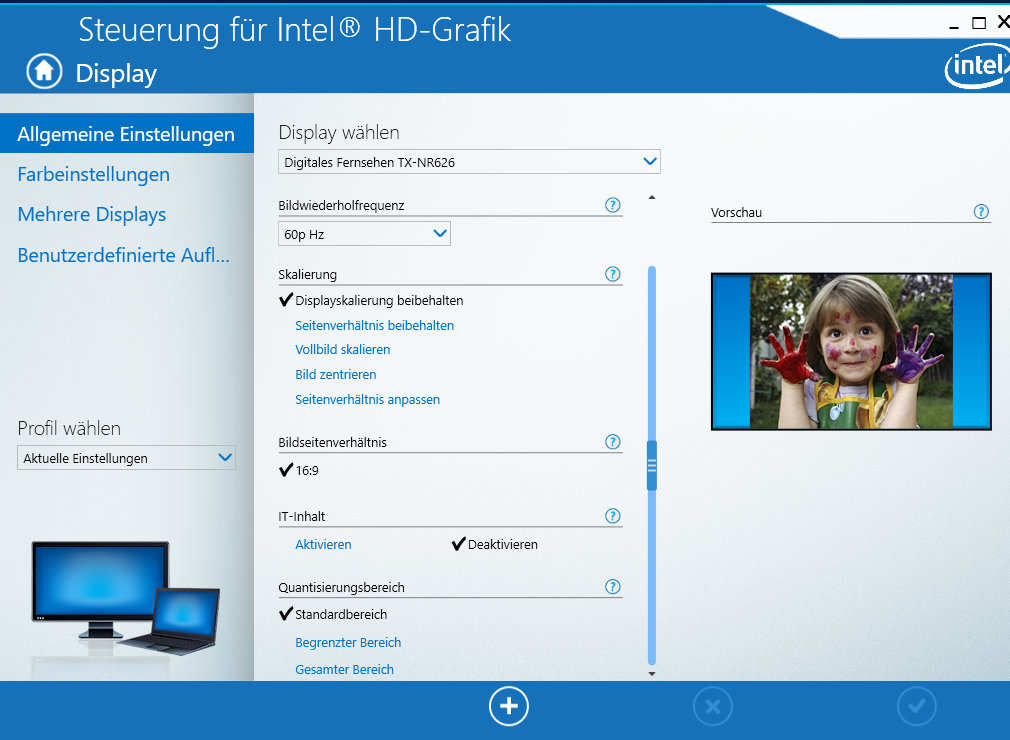Switch to Farbeinstellungen

click(x=93, y=174)
